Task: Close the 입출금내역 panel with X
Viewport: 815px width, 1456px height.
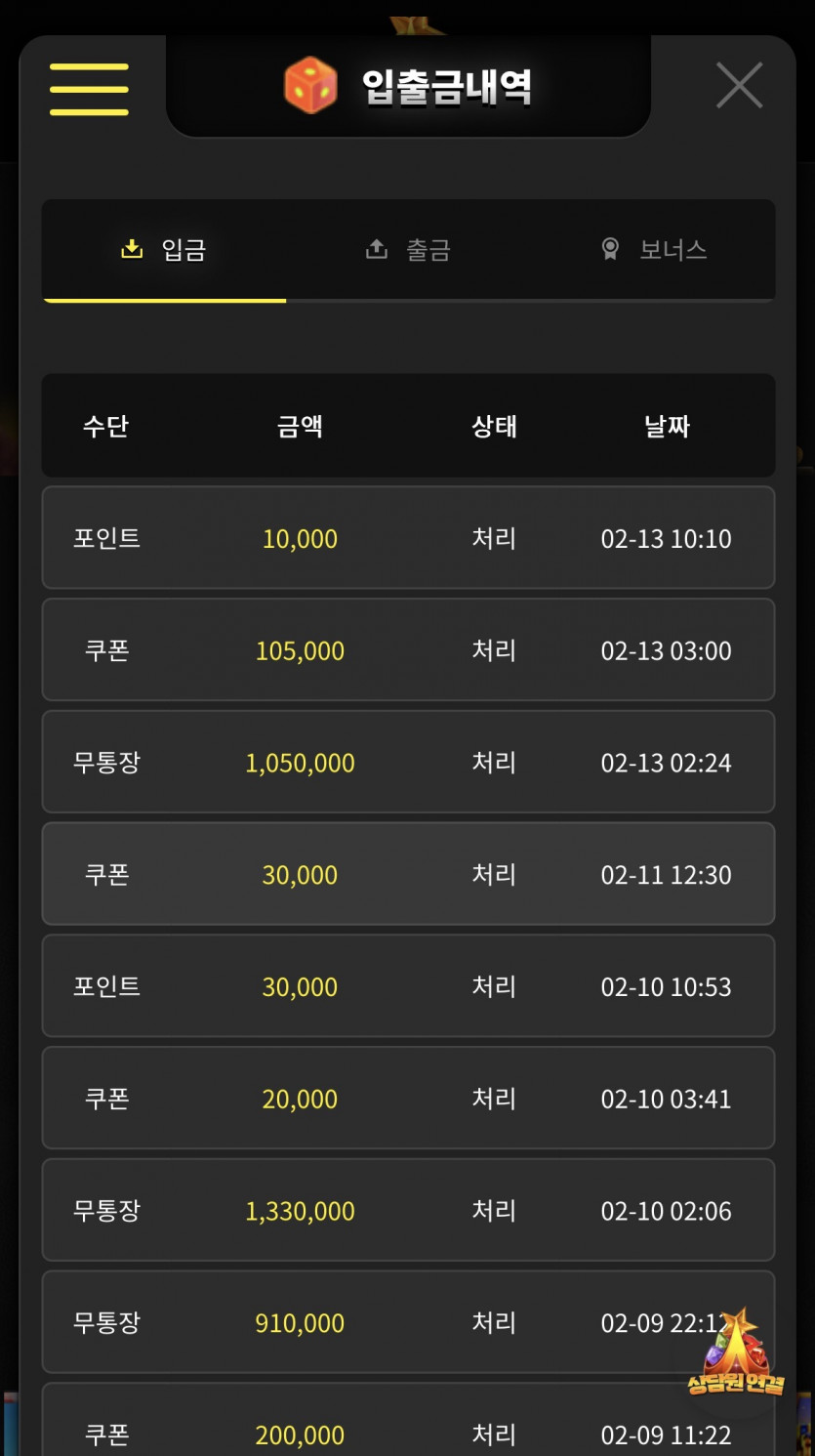Action: [x=739, y=86]
